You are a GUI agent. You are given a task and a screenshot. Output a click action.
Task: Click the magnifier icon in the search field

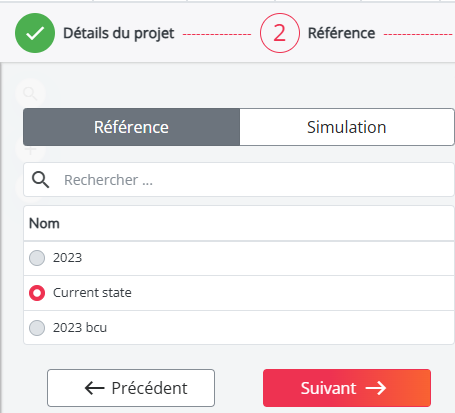41,180
